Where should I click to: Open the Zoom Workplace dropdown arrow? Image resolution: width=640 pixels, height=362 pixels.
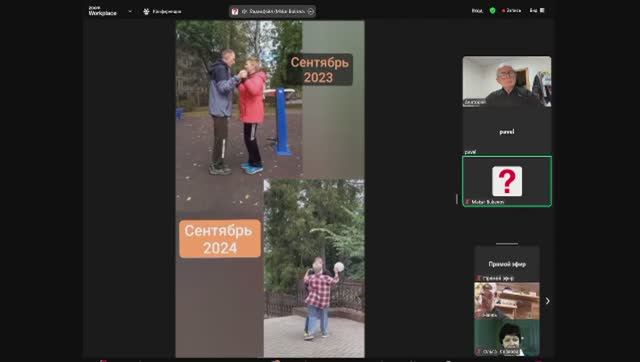point(130,11)
